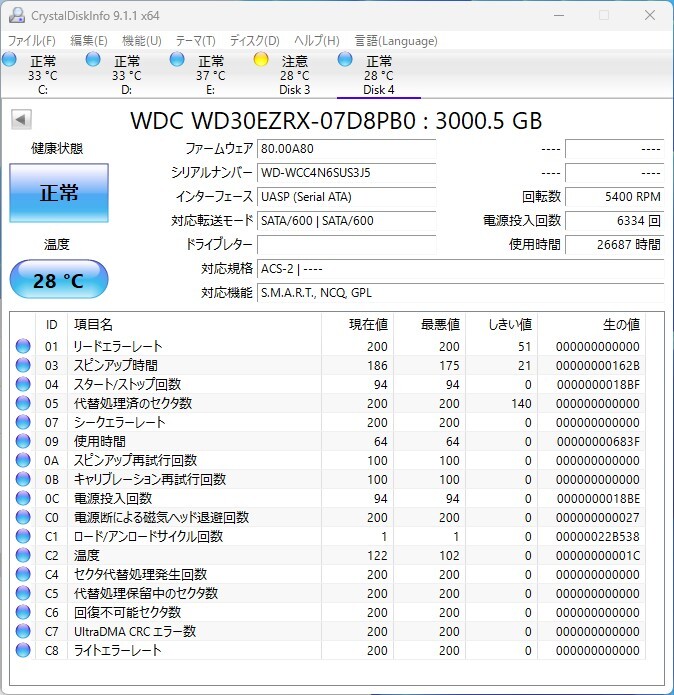Click status icon for ID 0C 電源投入回数
This screenshot has height=695, width=674.
pos(23,498)
